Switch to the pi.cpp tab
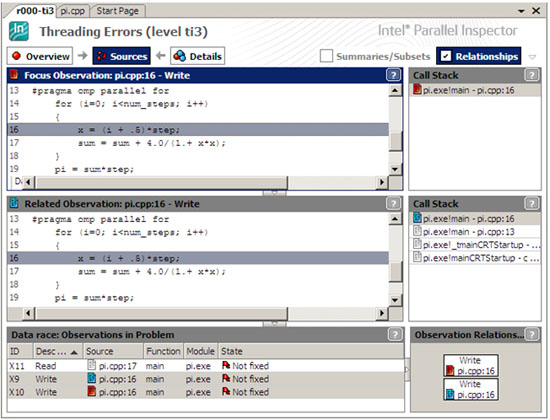The image size is (550, 420). pos(73,11)
